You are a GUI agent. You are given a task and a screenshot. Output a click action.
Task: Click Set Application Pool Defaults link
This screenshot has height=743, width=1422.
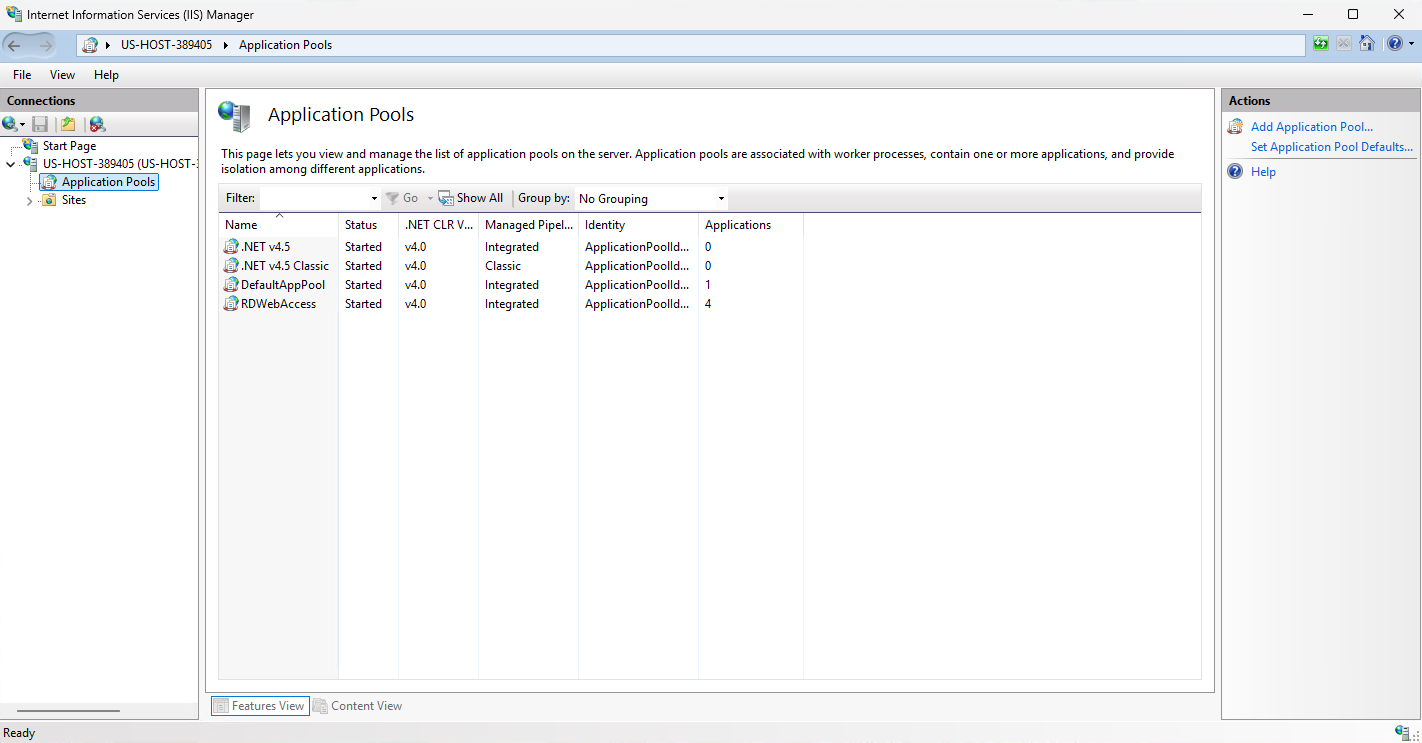pos(1332,147)
